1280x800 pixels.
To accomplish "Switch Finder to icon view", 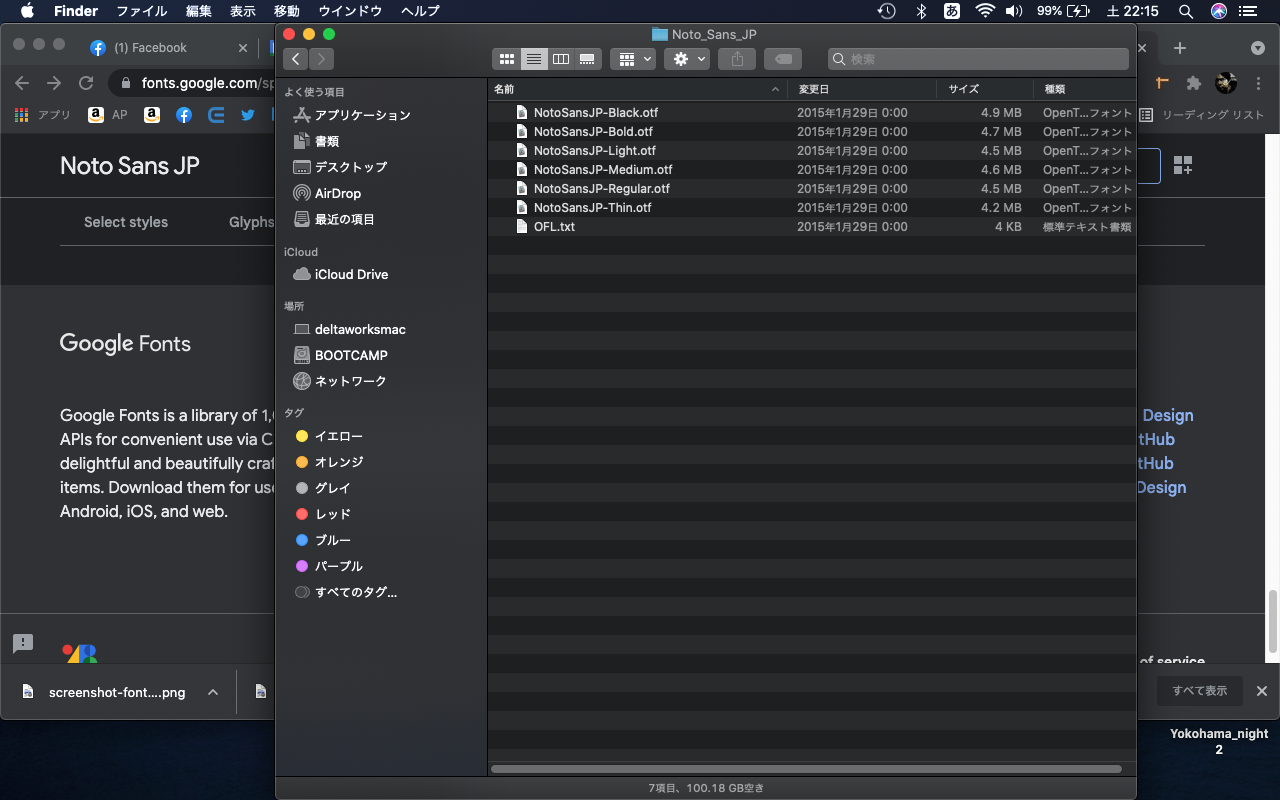I will coord(506,59).
